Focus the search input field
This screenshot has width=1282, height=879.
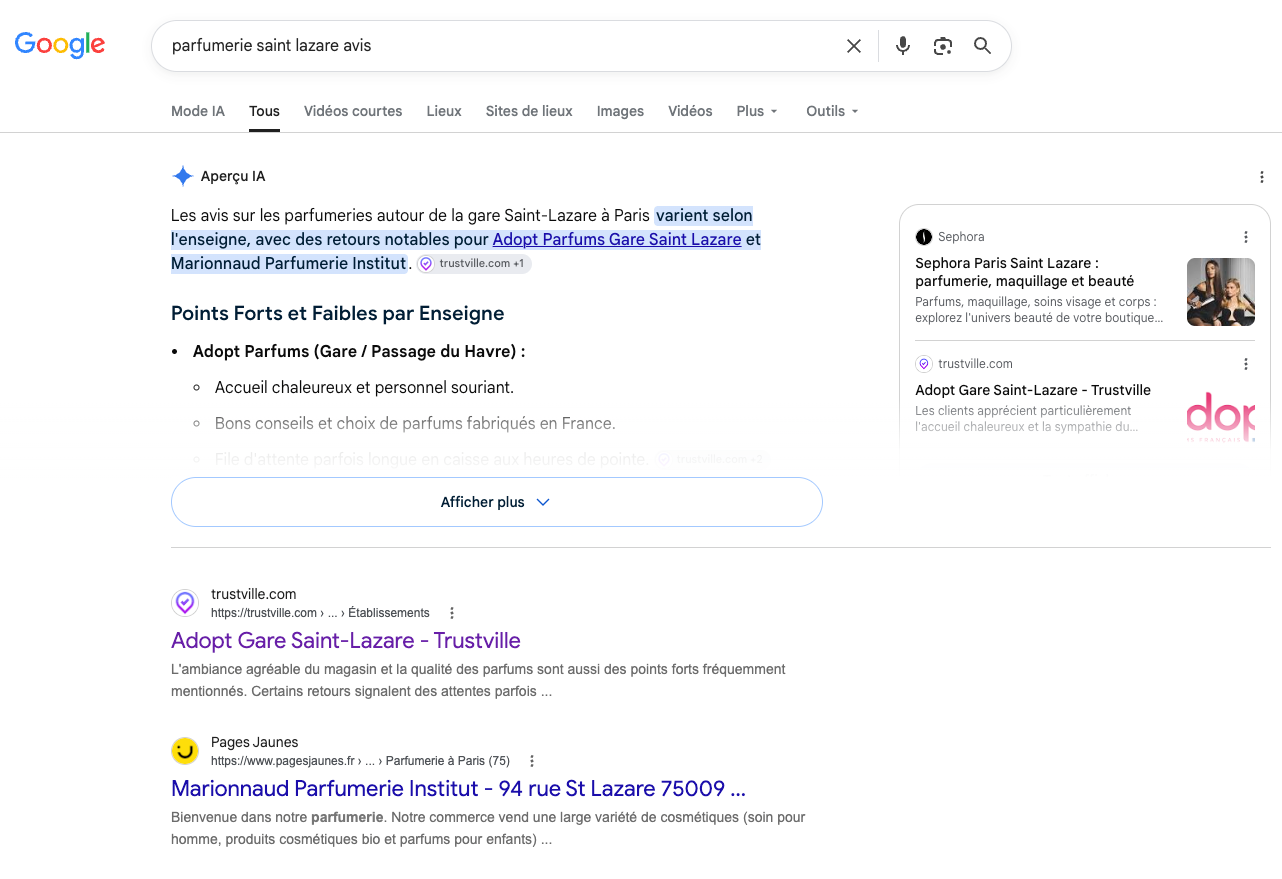(x=500, y=46)
